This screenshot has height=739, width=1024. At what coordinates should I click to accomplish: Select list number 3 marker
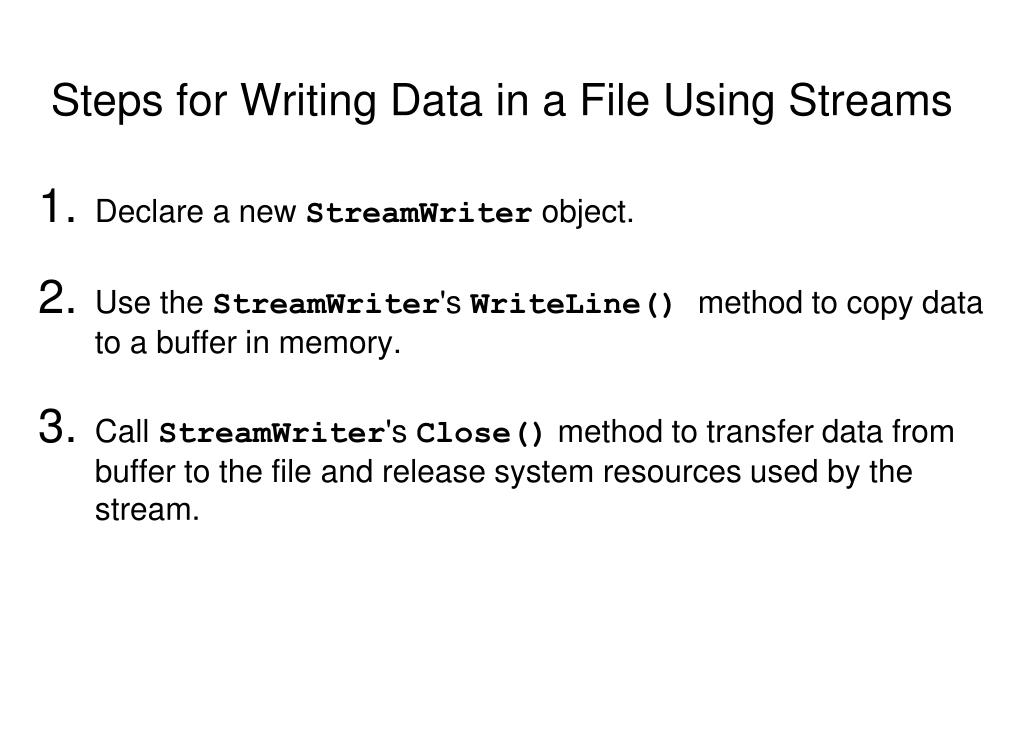pyautogui.click(x=57, y=426)
